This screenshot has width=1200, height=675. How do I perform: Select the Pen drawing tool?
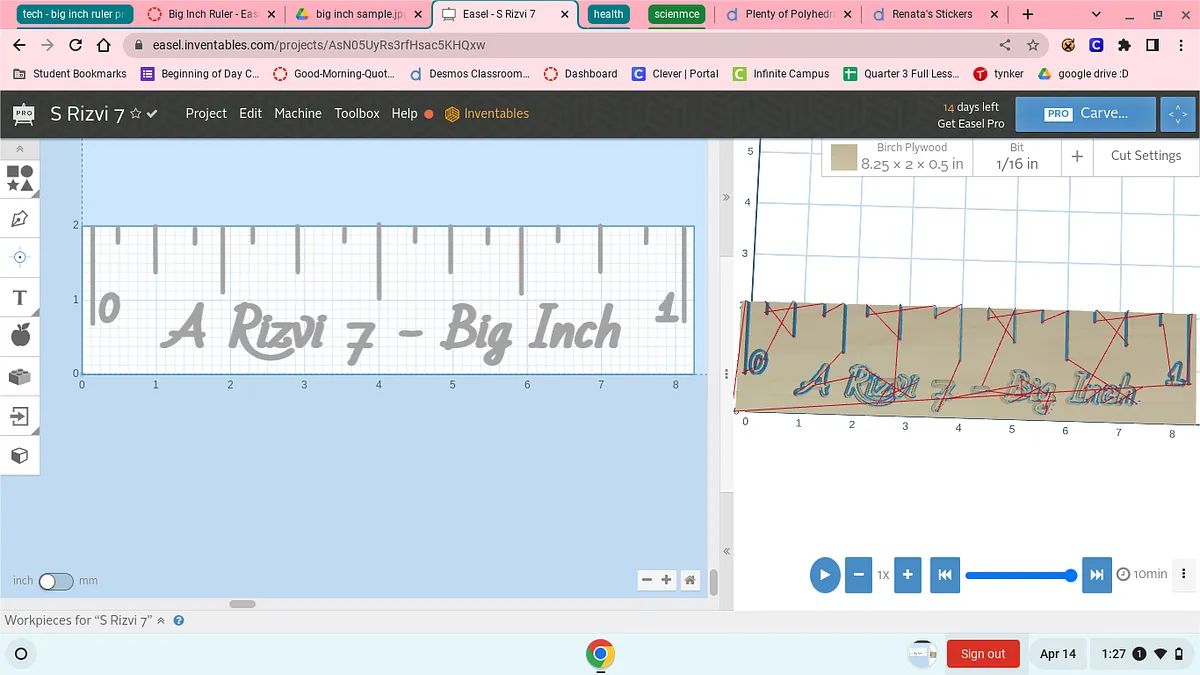click(20, 218)
